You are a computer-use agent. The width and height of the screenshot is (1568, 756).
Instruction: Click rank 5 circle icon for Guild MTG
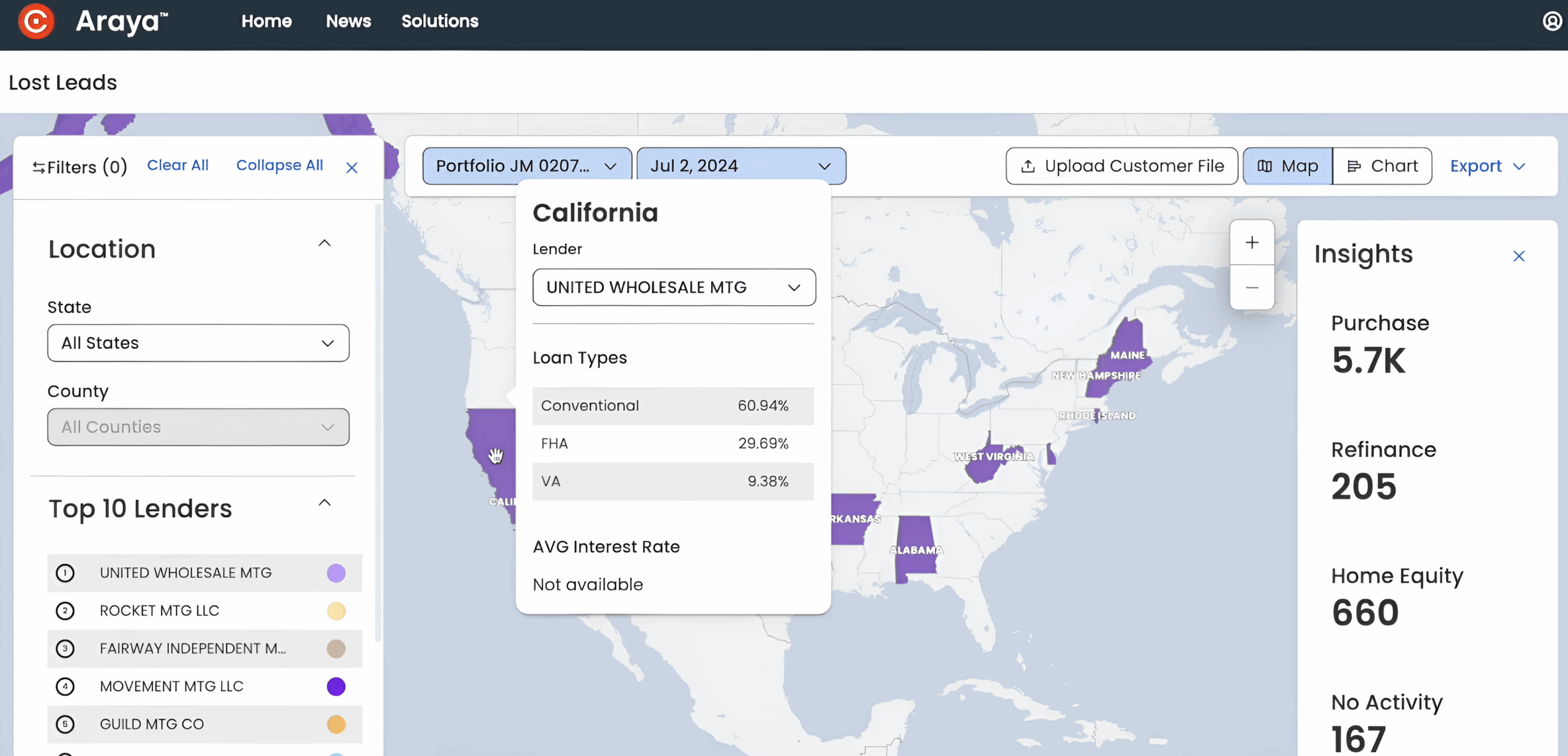click(x=65, y=724)
